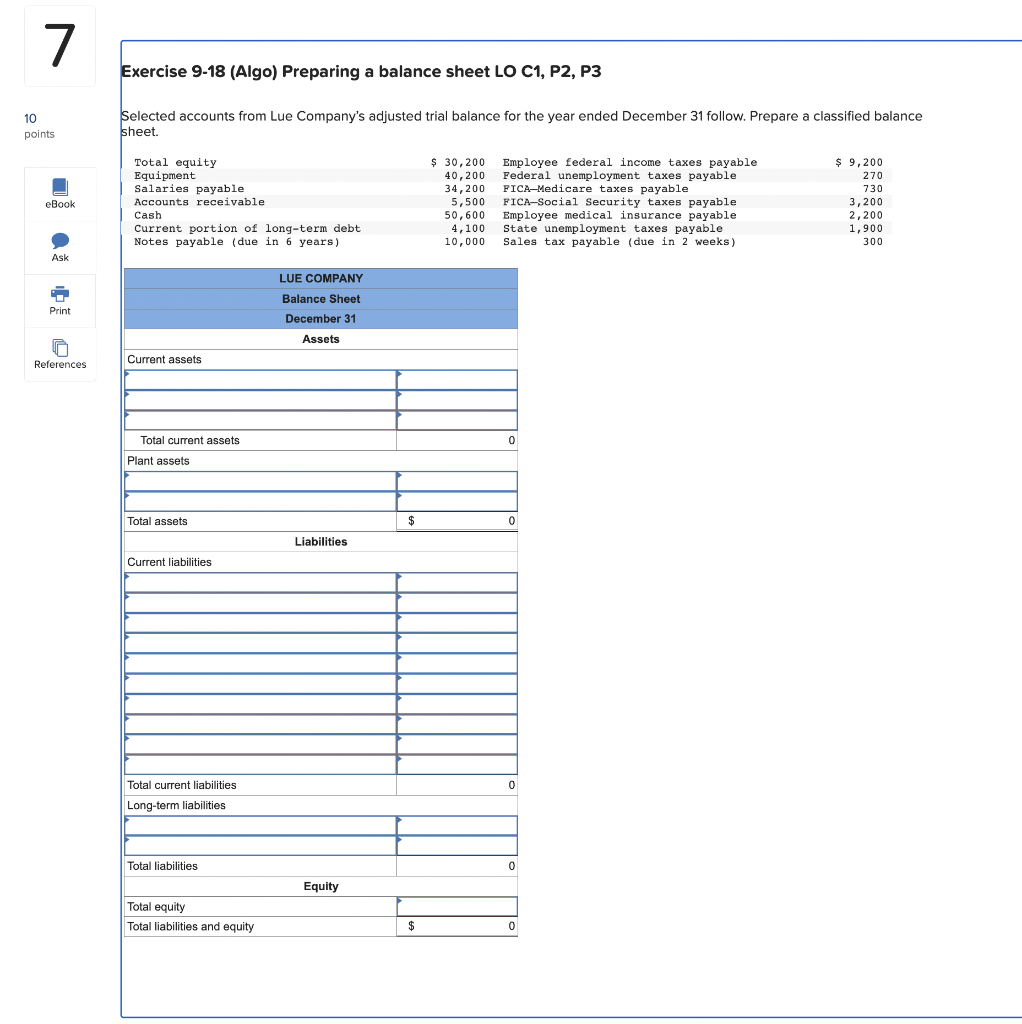This screenshot has height=1024, width=1022.
Task: Open the second Plant assets account selector
Action: pyautogui.click(x=259, y=501)
